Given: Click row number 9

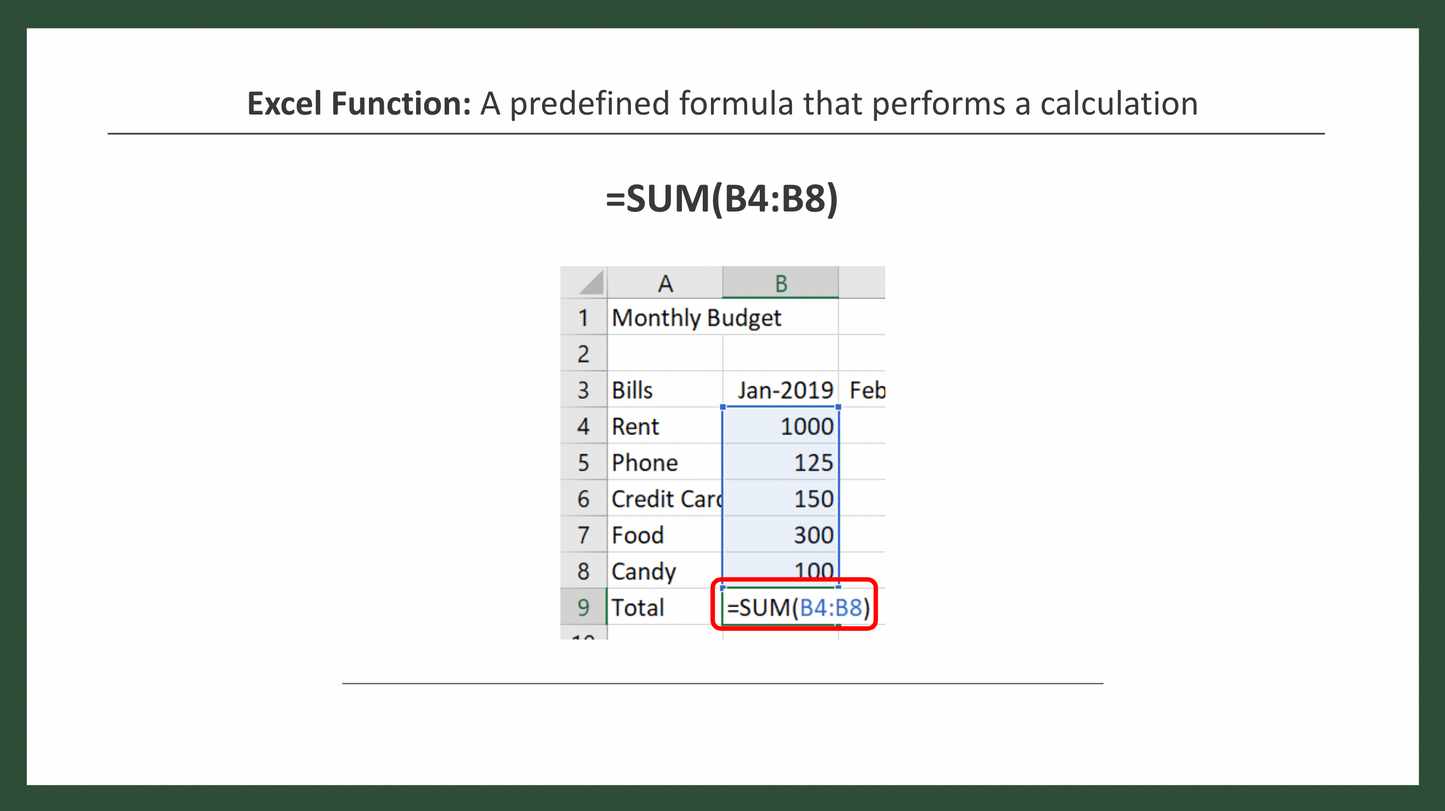Looking at the screenshot, I should pos(584,607).
